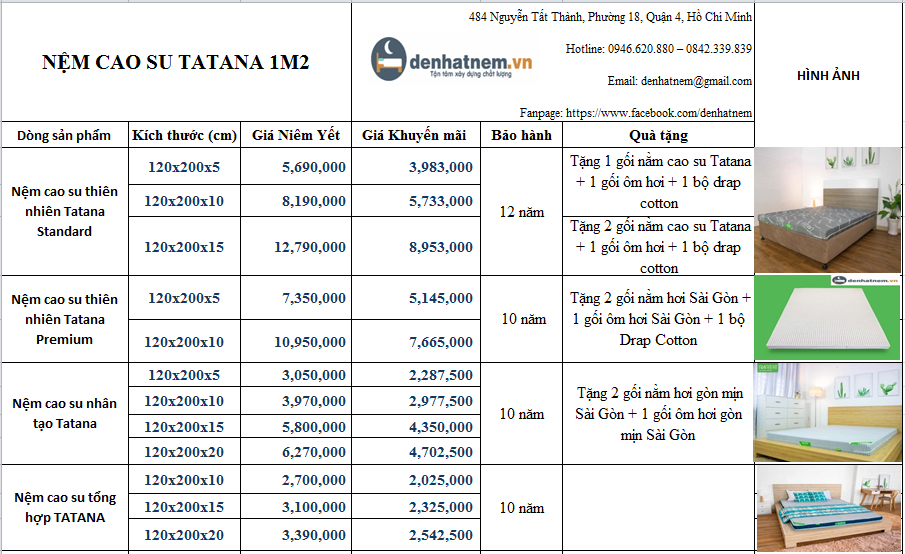Select the 120x200x20 size beside 3,390,000
Viewport: 905px width, 554px height.
click(x=184, y=535)
